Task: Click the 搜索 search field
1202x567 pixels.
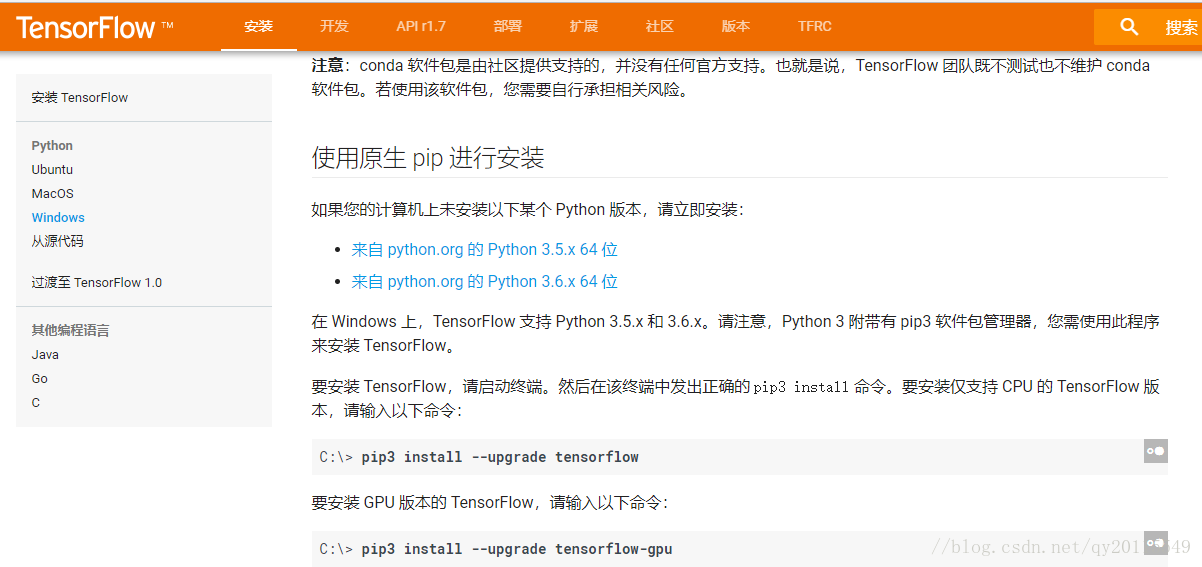Action: tap(1148, 27)
